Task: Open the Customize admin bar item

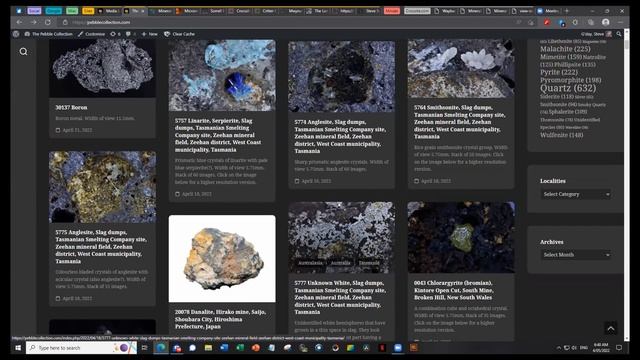Action: (x=91, y=34)
